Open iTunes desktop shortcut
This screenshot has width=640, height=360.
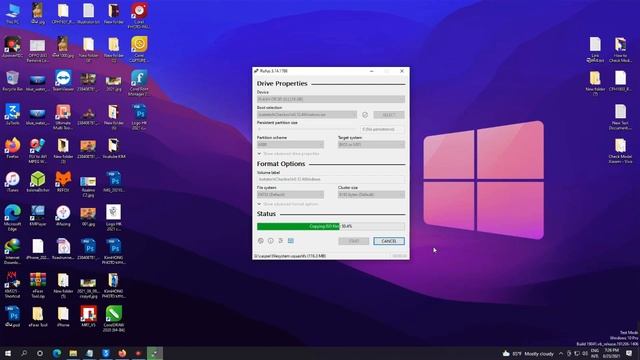pyautogui.click(x=12, y=182)
